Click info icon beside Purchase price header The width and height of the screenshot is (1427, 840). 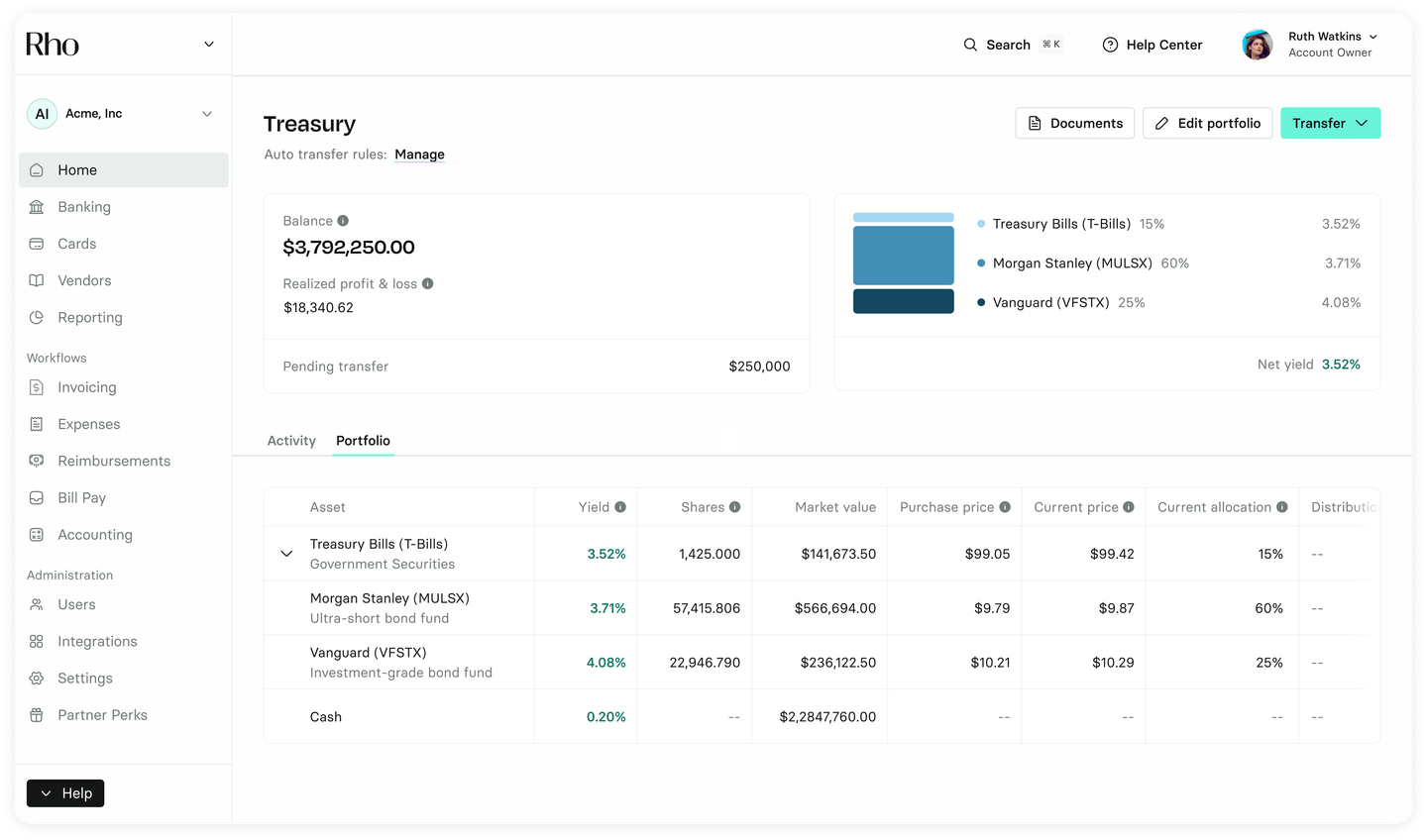pyautogui.click(x=1005, y=507)
